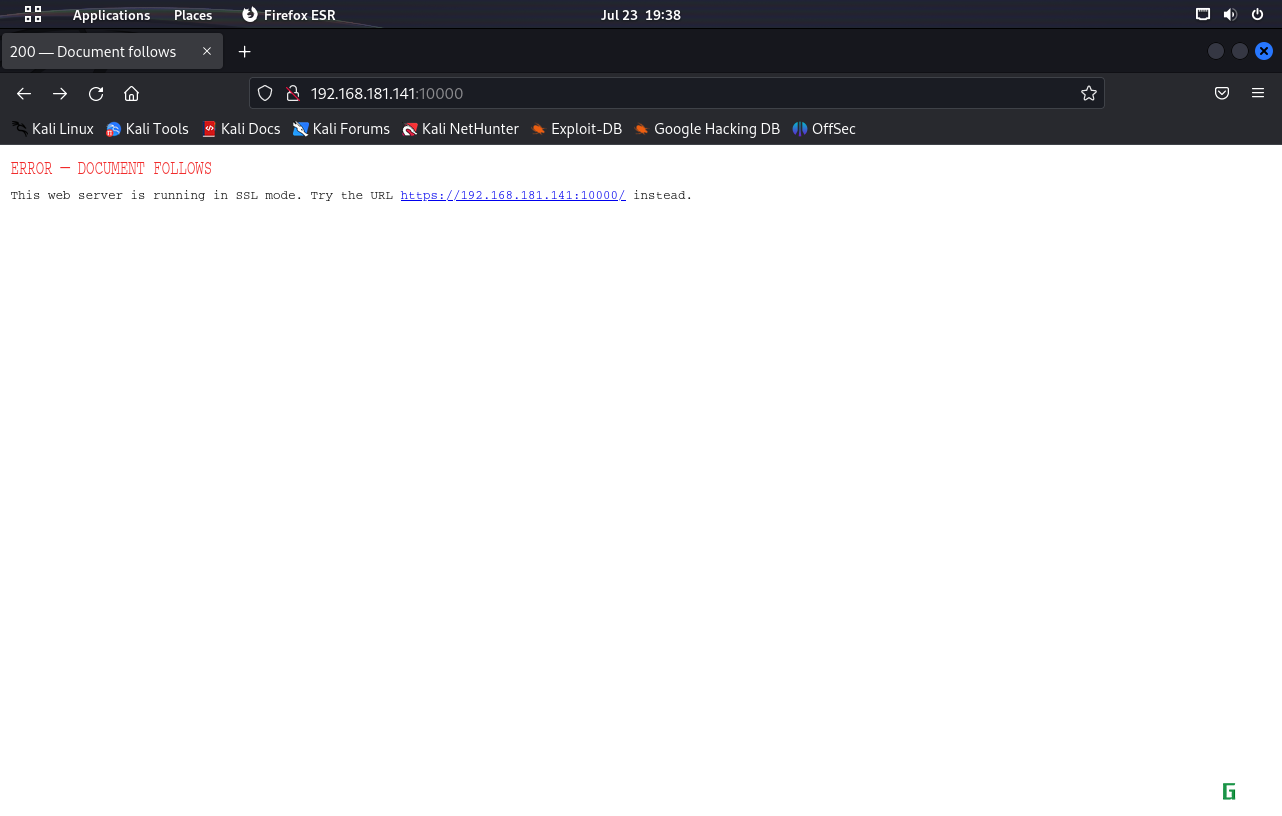Open Firefox ESR app menu in top bar
This screenshot has height=816, width=1282.
(x=289, y=15)
